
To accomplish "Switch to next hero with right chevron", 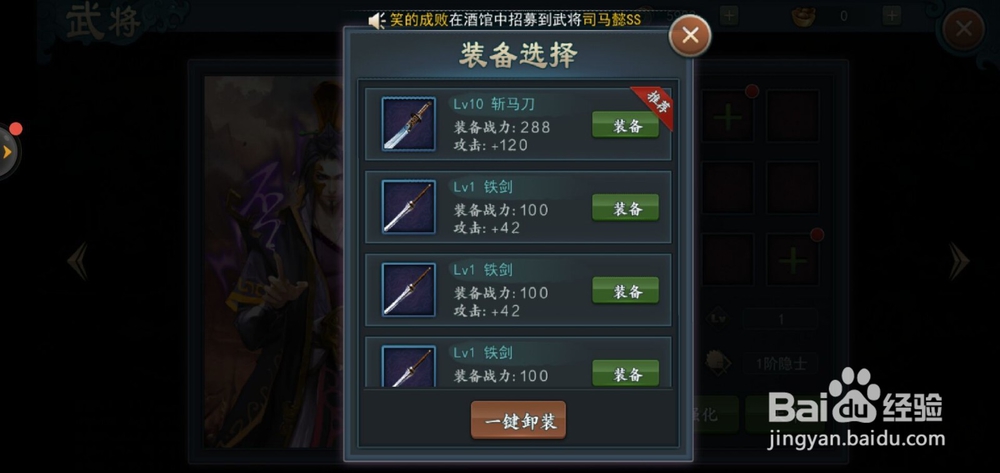I will coord(958,260).
